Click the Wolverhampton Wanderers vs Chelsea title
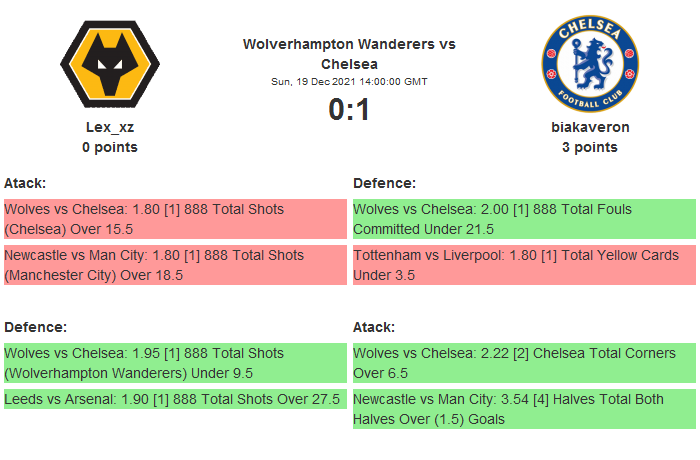 [349, 54]
